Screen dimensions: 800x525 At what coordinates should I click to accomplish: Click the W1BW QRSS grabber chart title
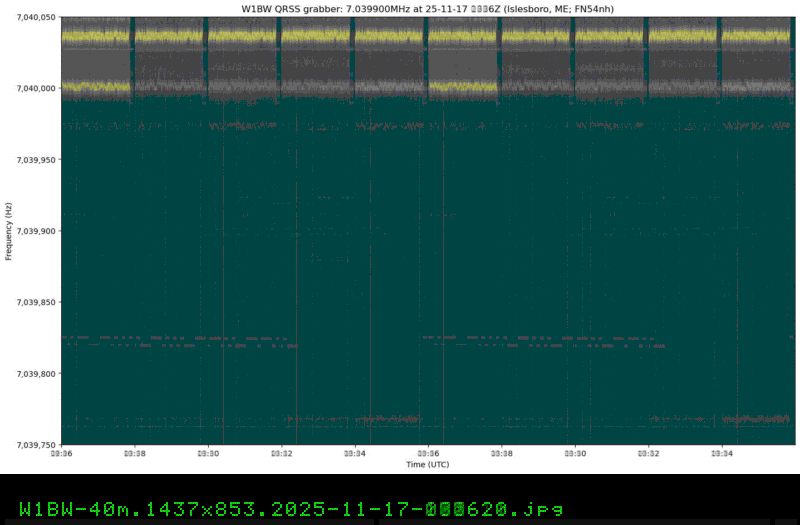[428, 9]
